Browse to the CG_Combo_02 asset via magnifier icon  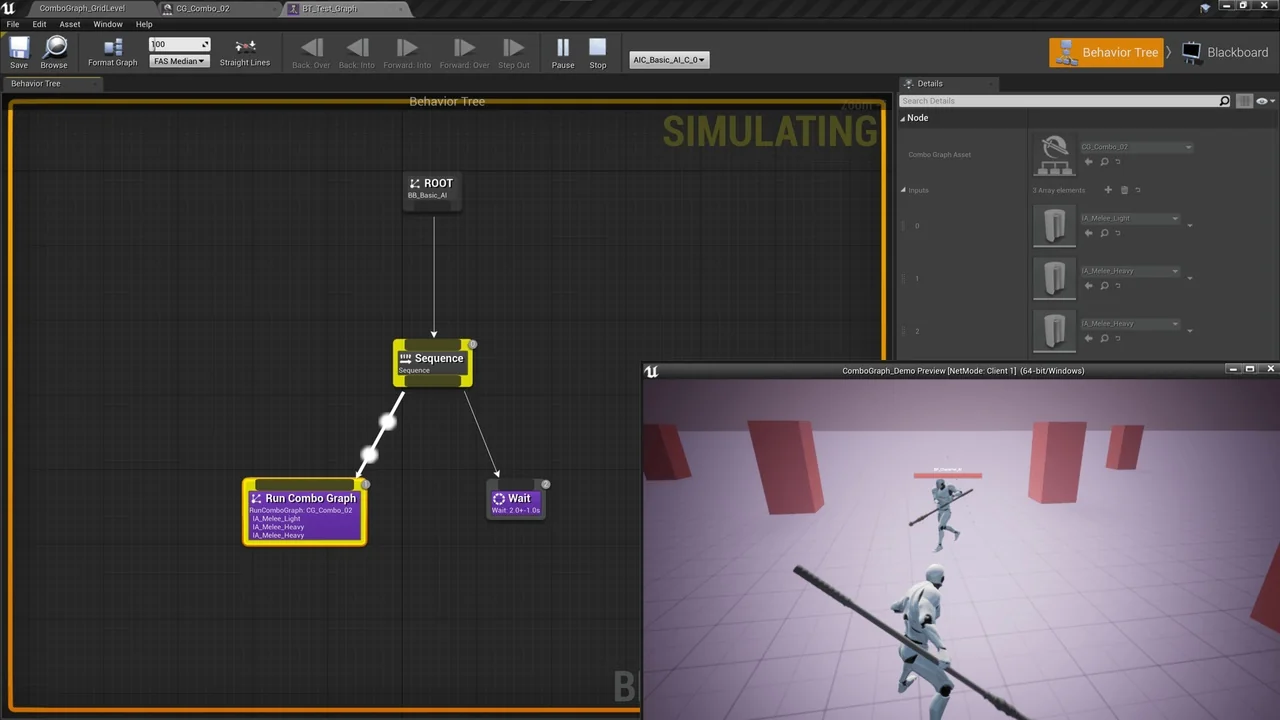(1104, 162)
